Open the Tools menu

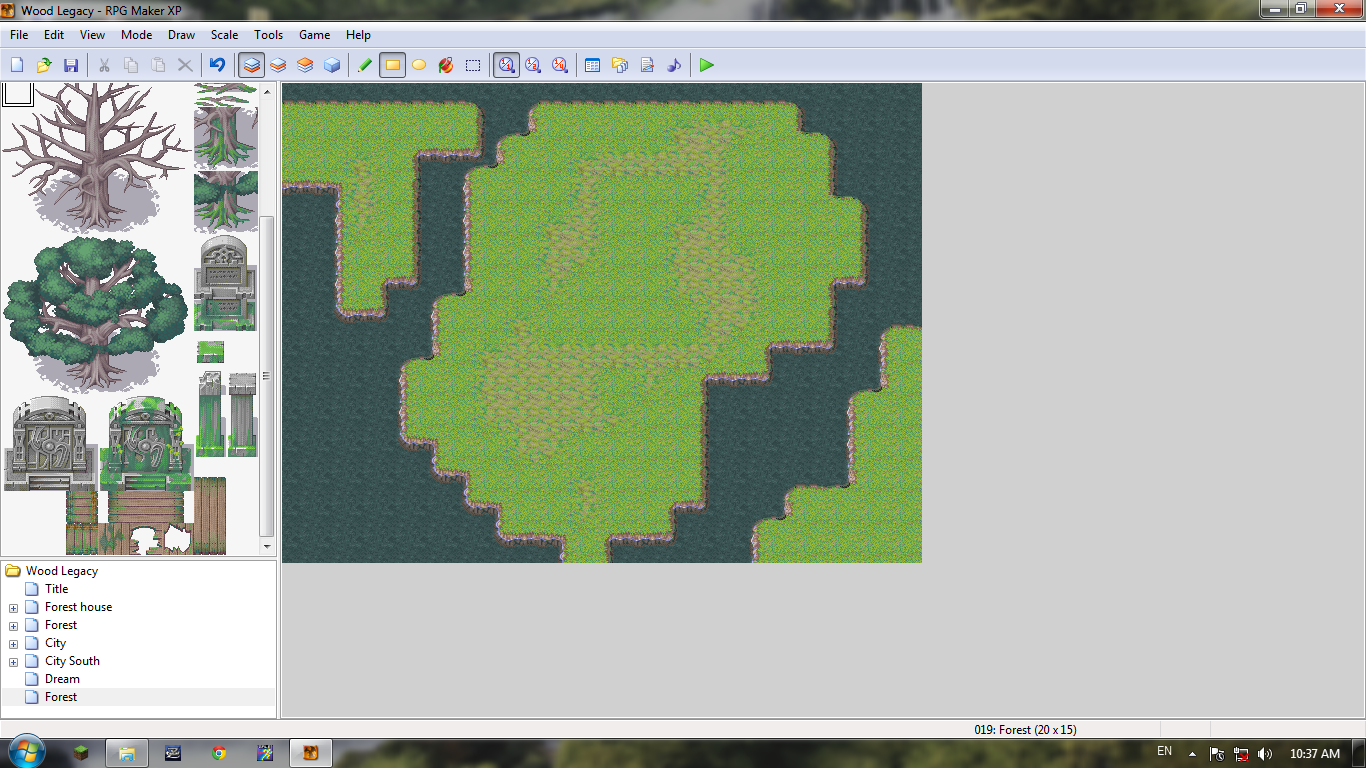coord(268,35)
